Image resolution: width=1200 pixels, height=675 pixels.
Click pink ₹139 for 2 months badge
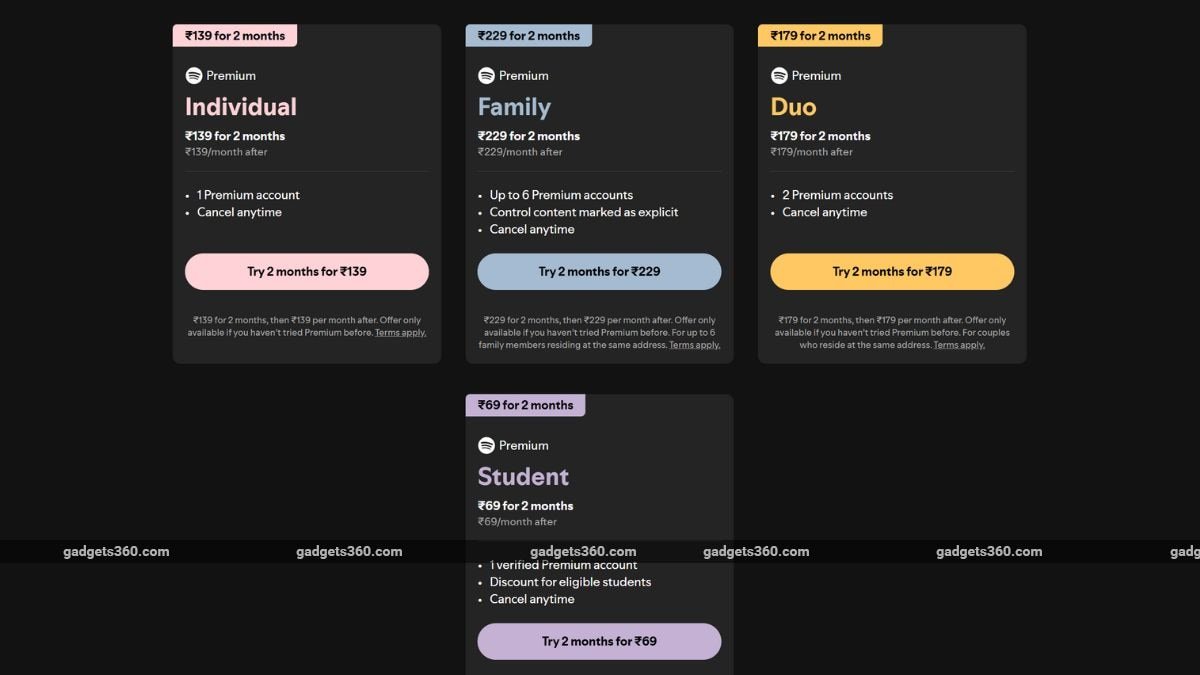[235, 36]
